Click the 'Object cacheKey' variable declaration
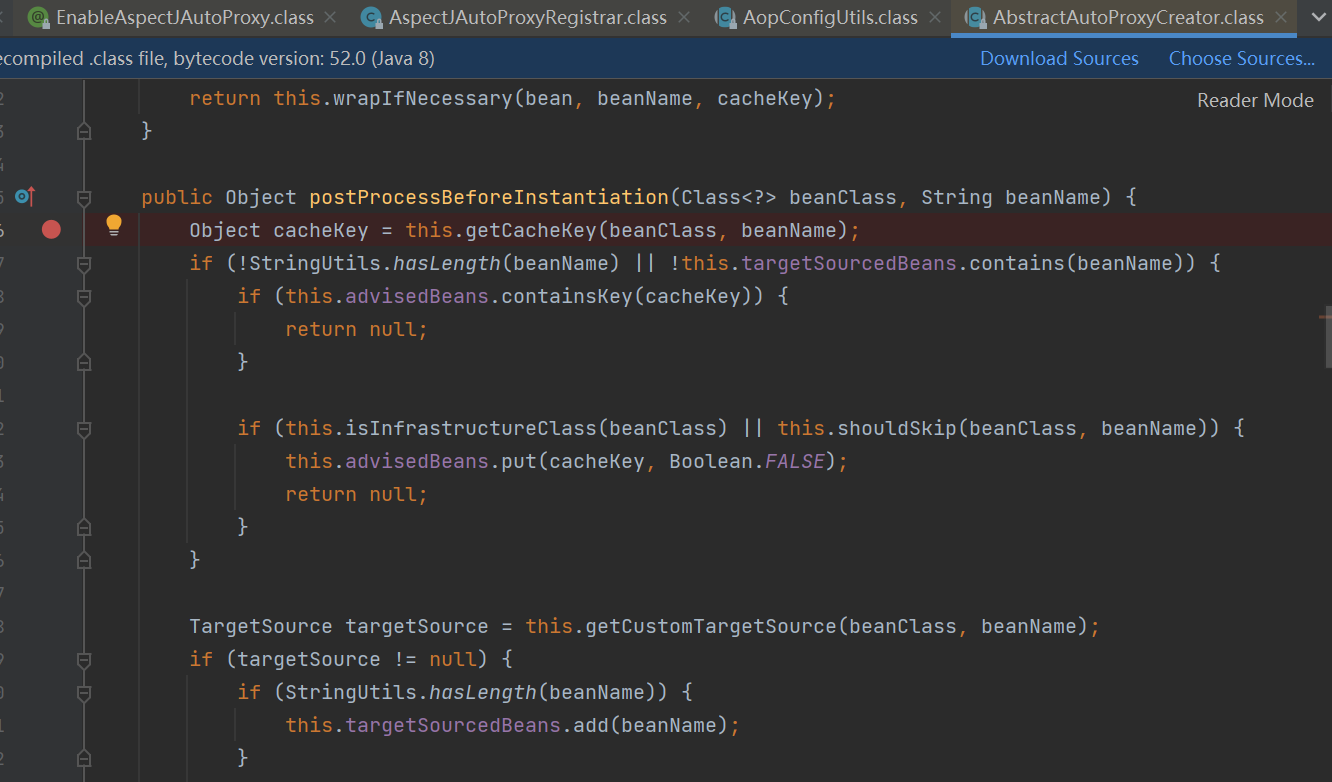This screenshot has height=782, width=1332. (x=279, y=230)
